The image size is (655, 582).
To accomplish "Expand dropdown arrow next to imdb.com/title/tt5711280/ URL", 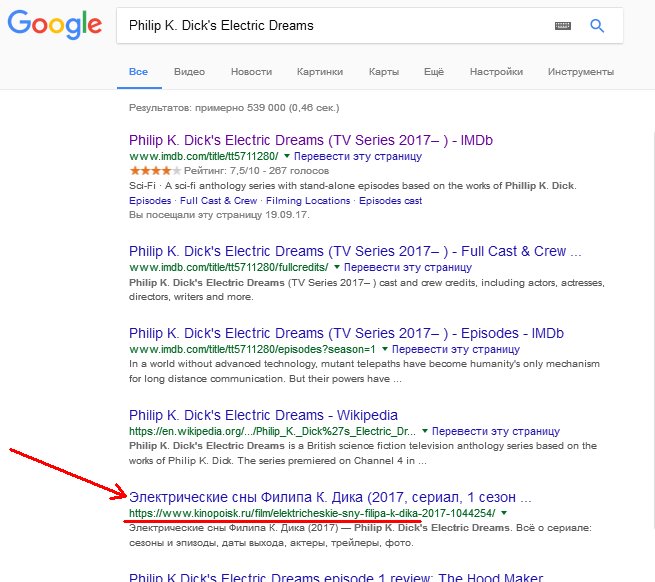I will point(287,156).
